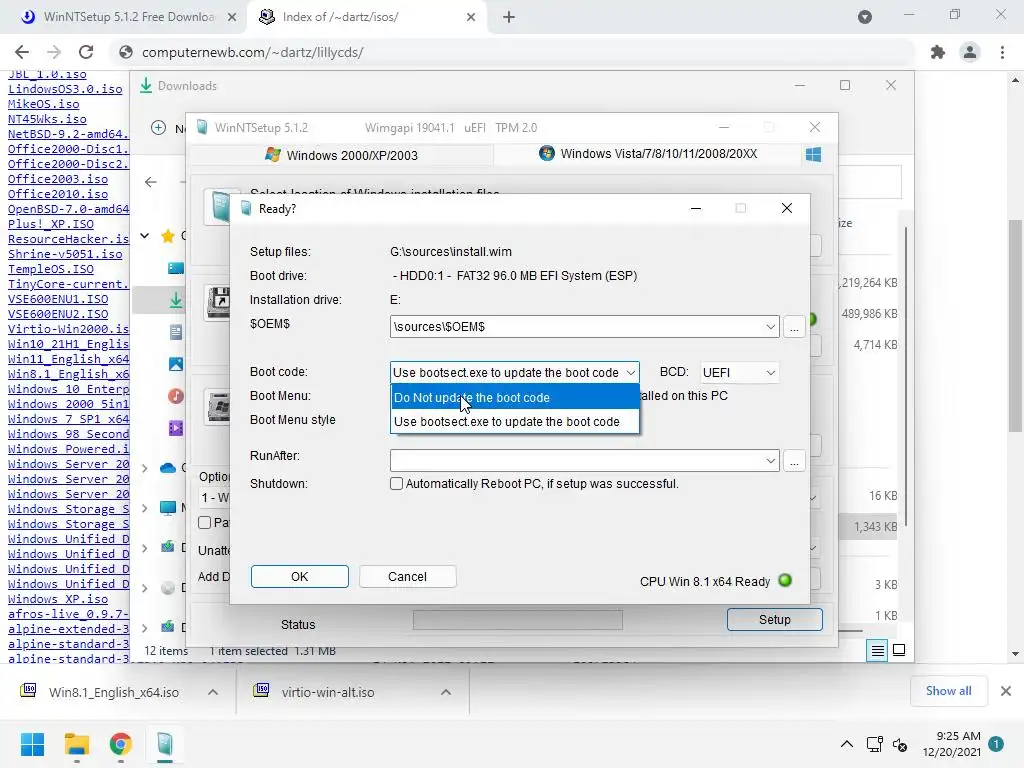Browse for RunAfter file with ellipsis button
The width and height of the screenshot is (1024, 768).
(x=794, y=460)
